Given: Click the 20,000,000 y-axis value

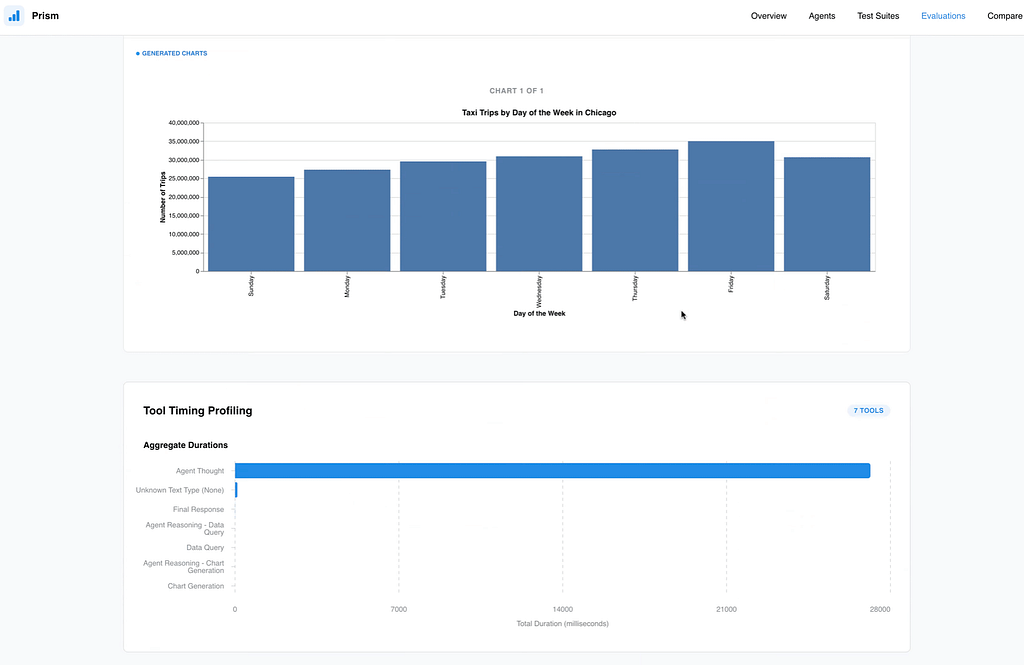Looking at the screenshot, I should click(184, 197).
